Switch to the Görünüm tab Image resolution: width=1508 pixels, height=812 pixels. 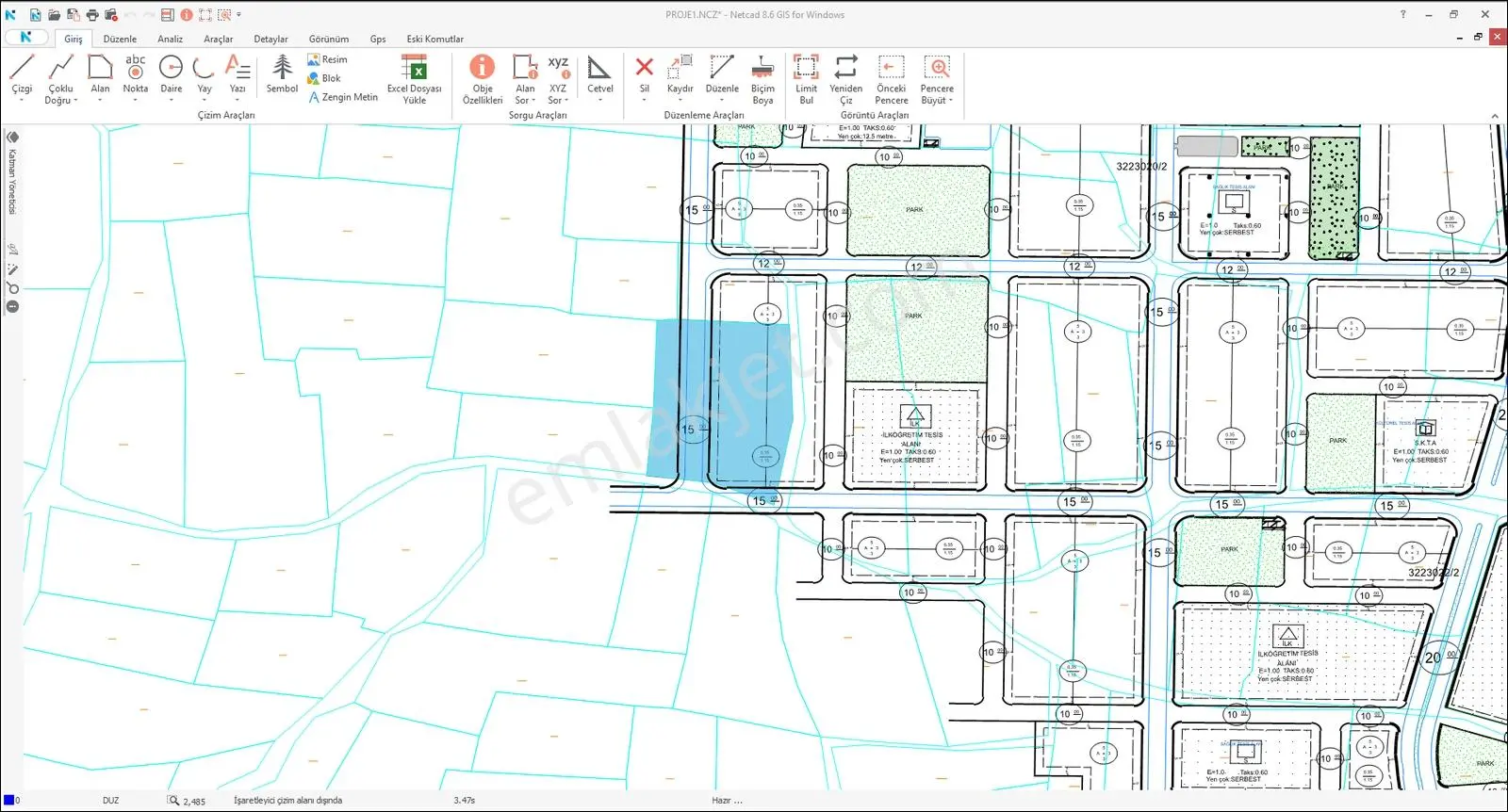point(329,40)
